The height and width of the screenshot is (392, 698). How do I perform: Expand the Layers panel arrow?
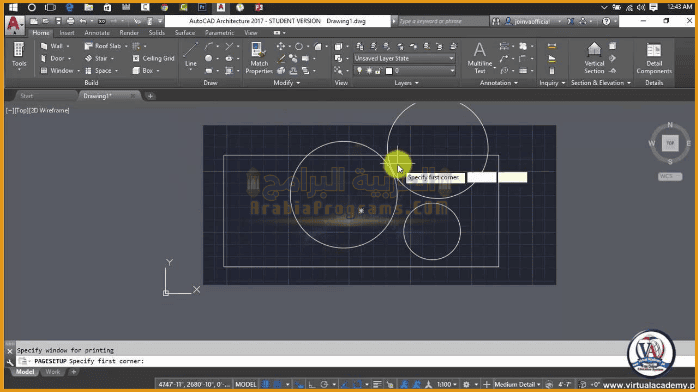pos(417,83)
